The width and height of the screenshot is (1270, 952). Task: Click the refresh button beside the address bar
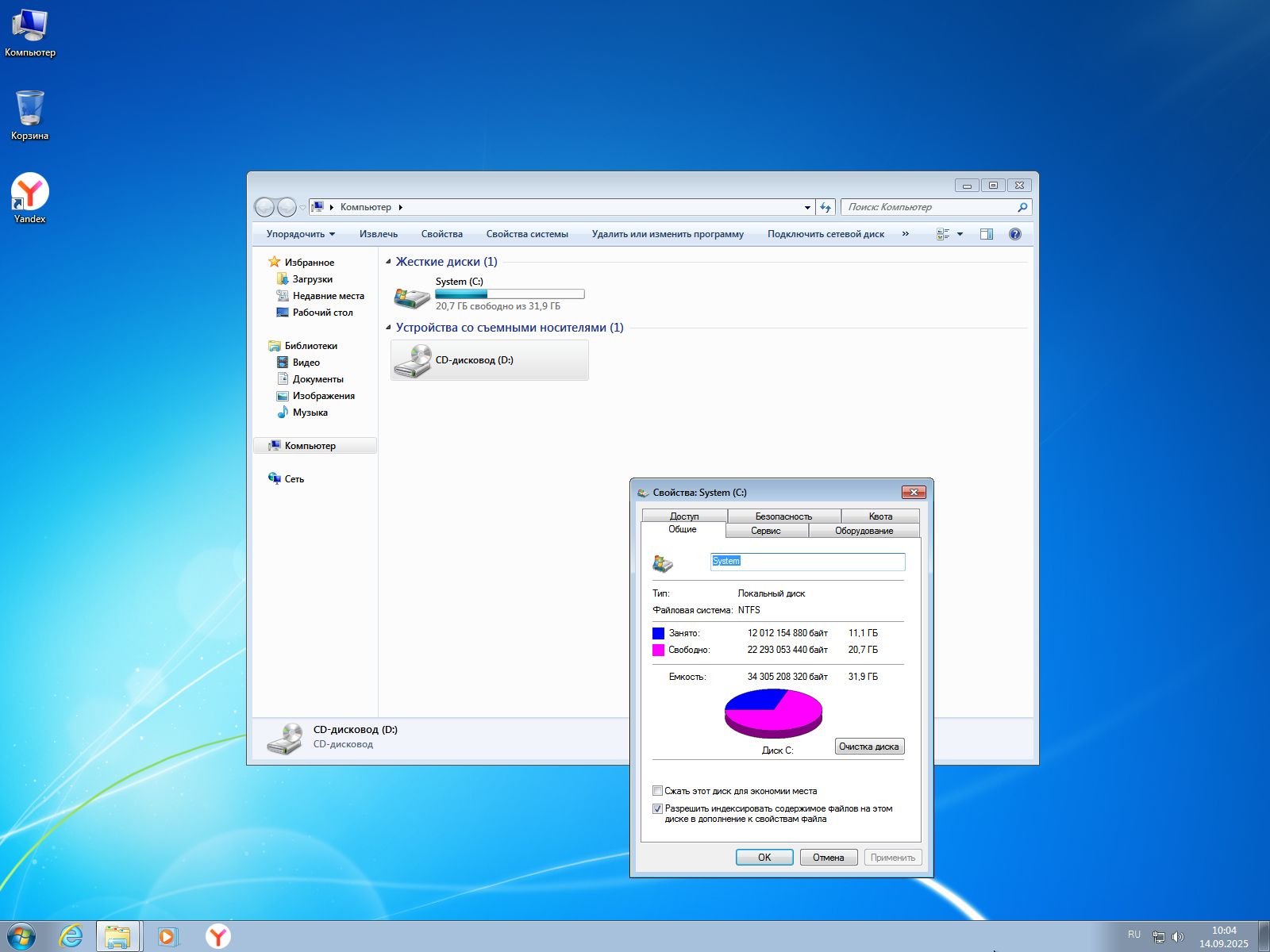(825, 207)
